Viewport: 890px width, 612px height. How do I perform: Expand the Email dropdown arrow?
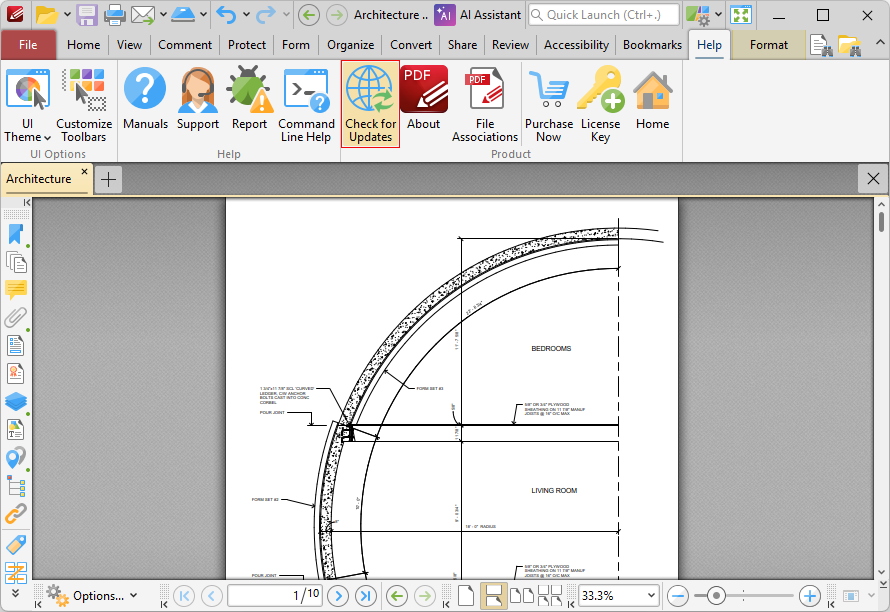click(x=163, y=15)
